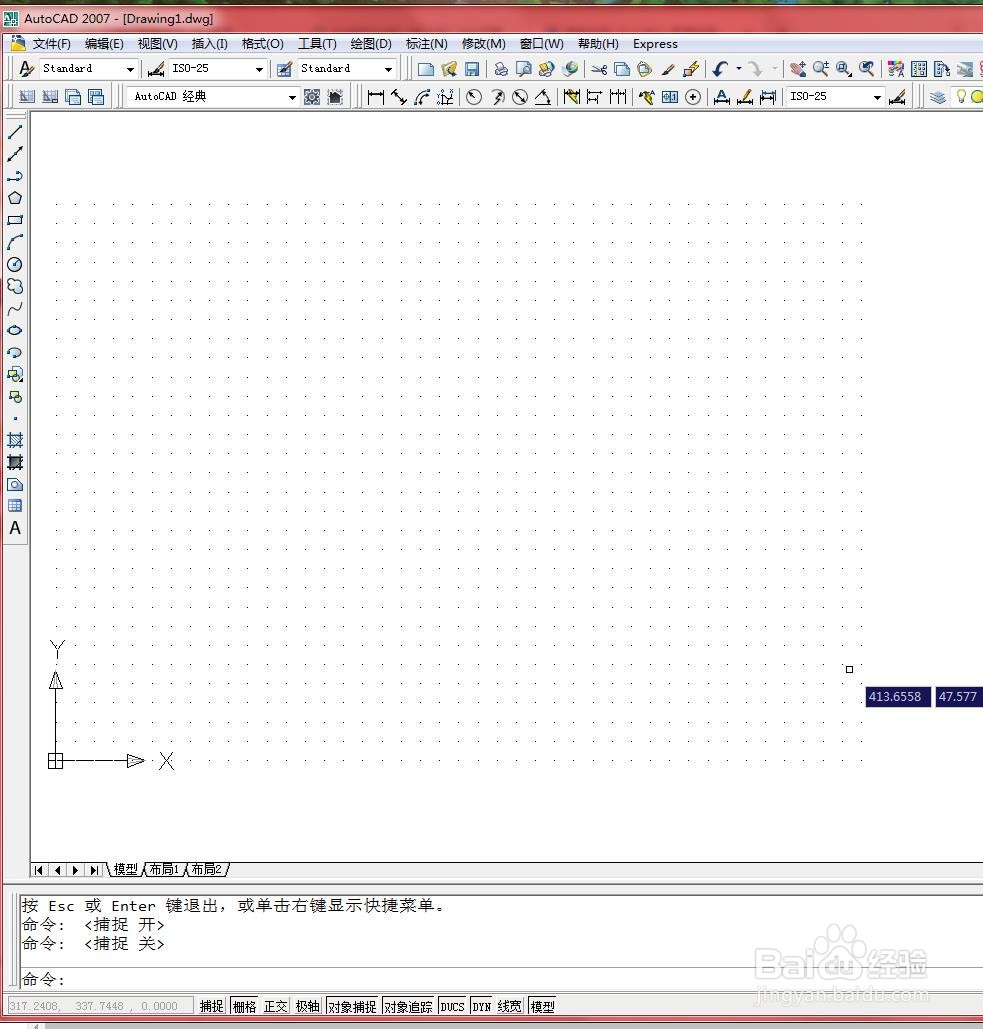Click the Undo arrow icon
983x1029 pixels.
tap(721, 69)
